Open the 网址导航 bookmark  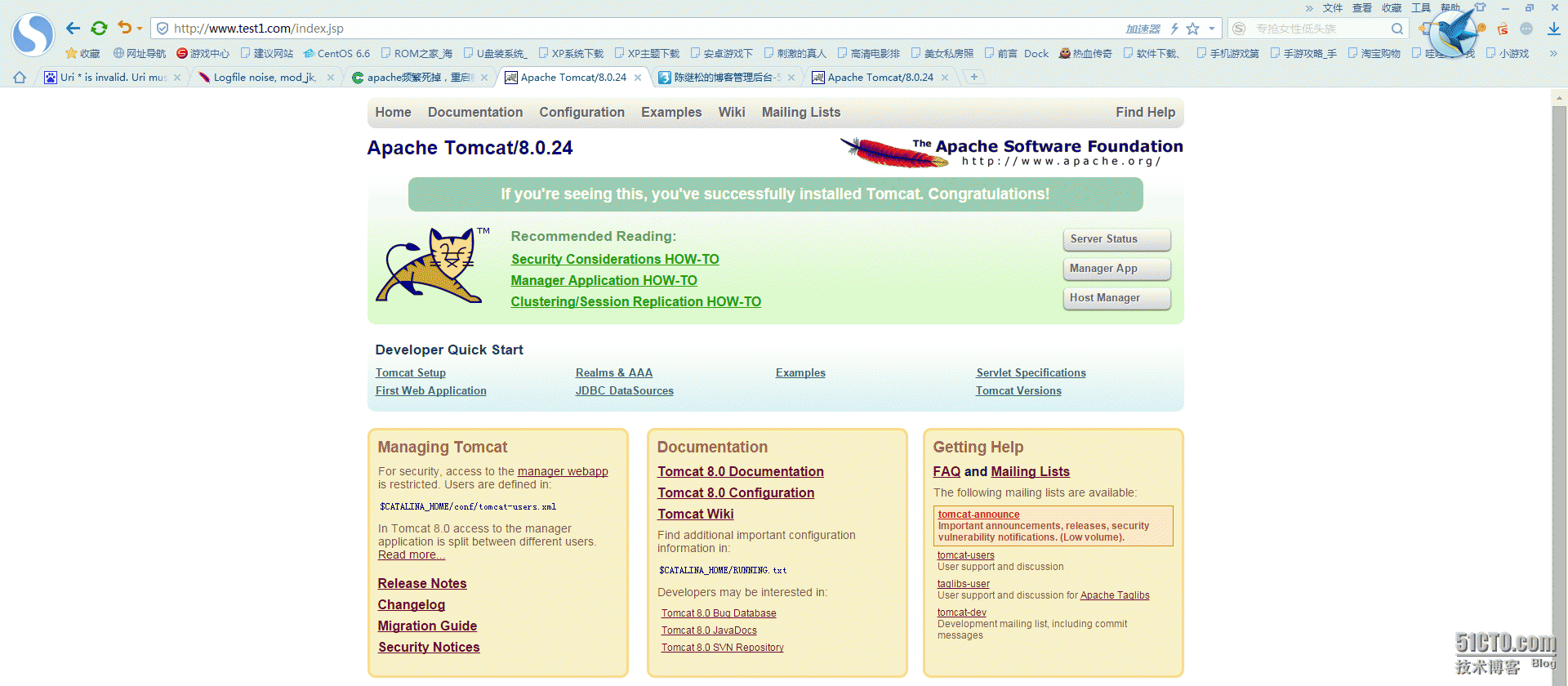(139, 54)
